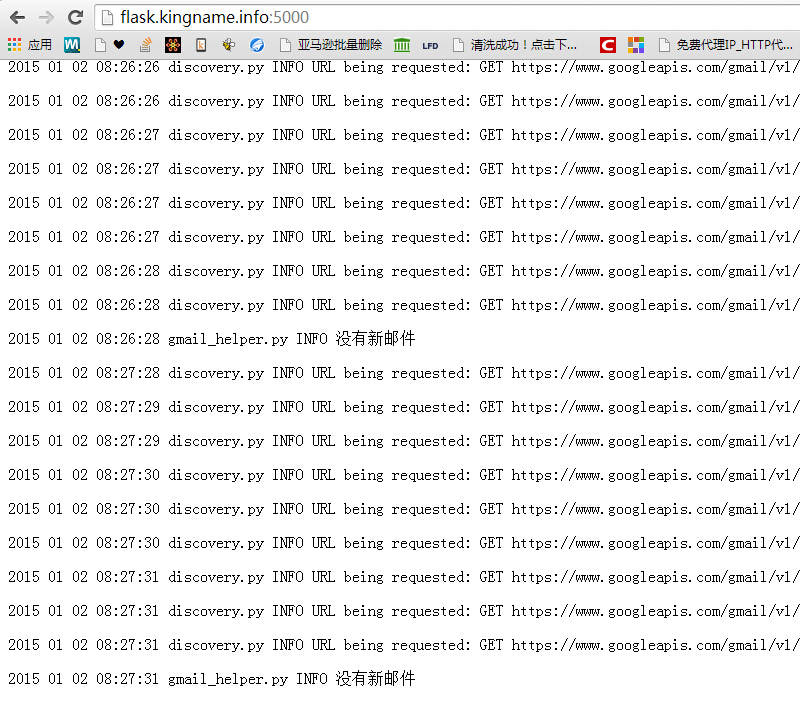The width and height of the screenshot is (800, 703).
Task: Open the red C icon bookmark
Action: pos(608,45)
